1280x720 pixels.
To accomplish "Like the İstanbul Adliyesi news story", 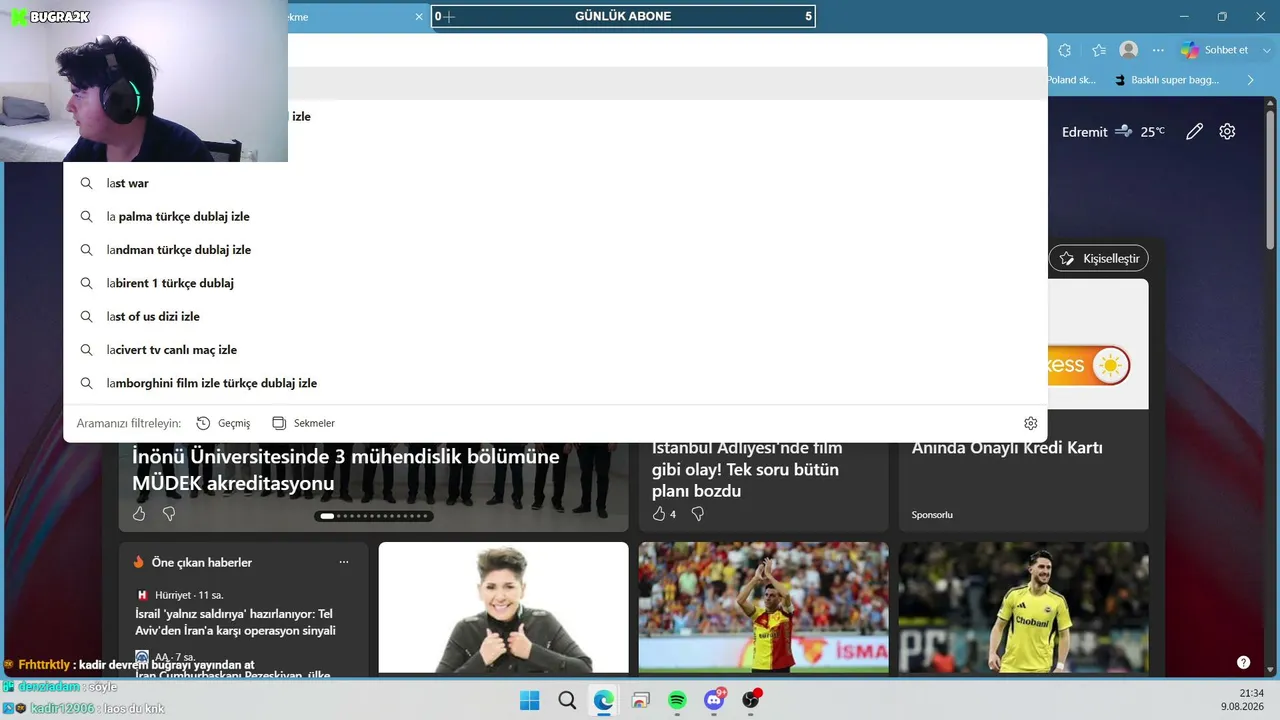I will pyautogui.click(x=659, y=514).
